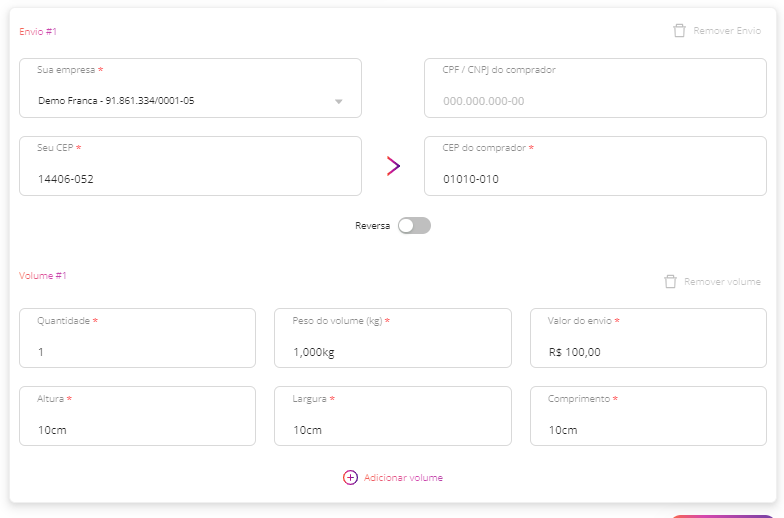This screenshot has width=784, height=518.
Task: Click the Adicionar volume link
Action: pos(403,478)
